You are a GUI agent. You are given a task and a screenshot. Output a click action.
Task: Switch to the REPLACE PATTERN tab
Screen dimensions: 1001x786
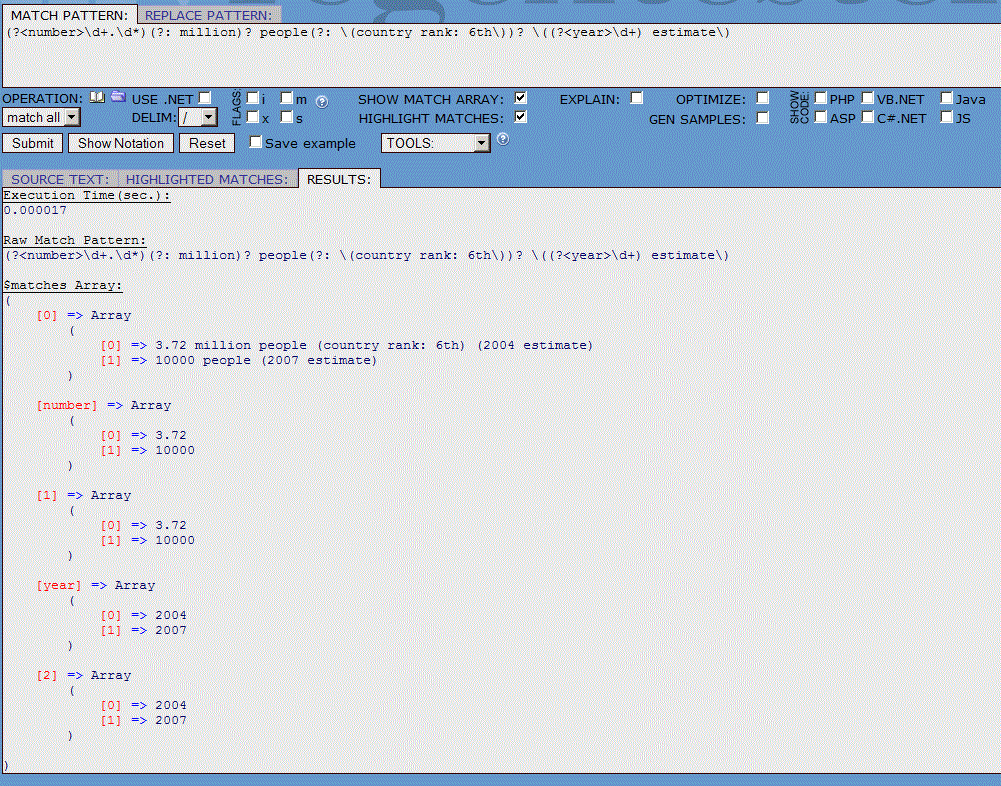(208, 15)
